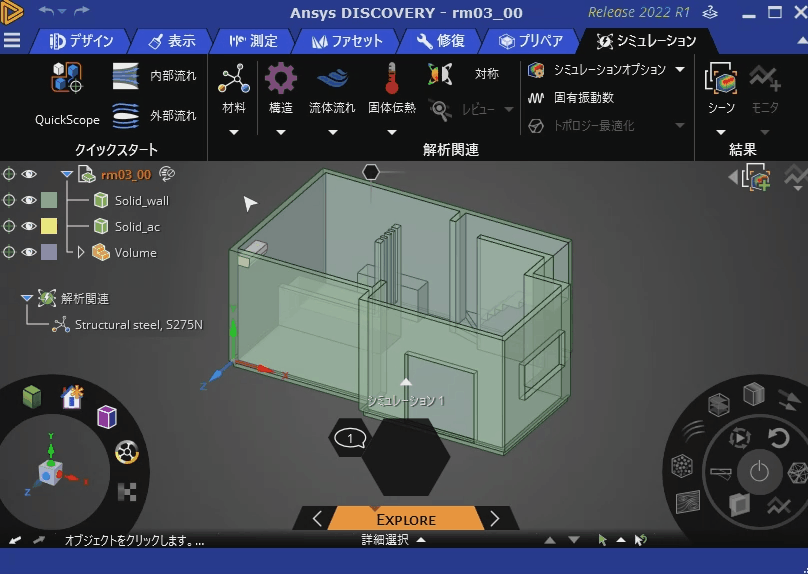Open the undo history dropdown arrow
The width and height of the screenshot is (808, 574).
click(62, 11)
